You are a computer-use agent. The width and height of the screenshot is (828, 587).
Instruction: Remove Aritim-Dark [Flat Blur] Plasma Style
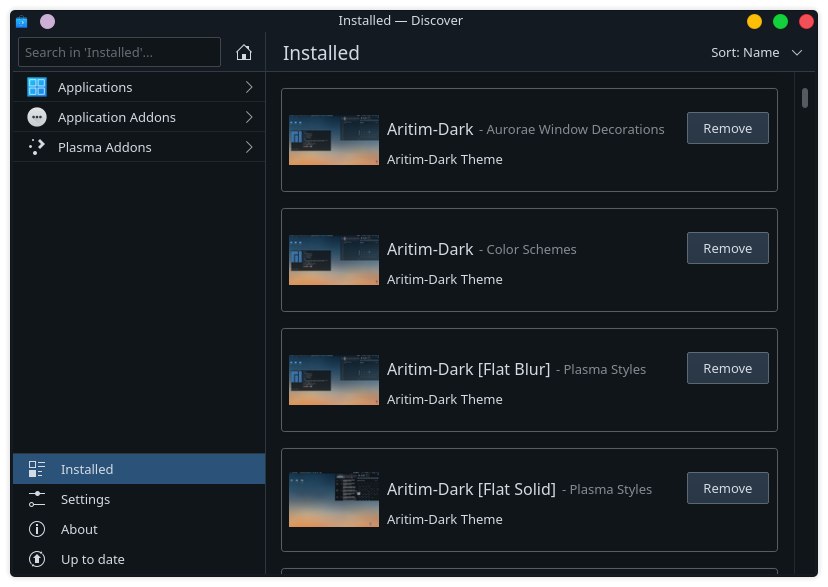click(727, 368)
